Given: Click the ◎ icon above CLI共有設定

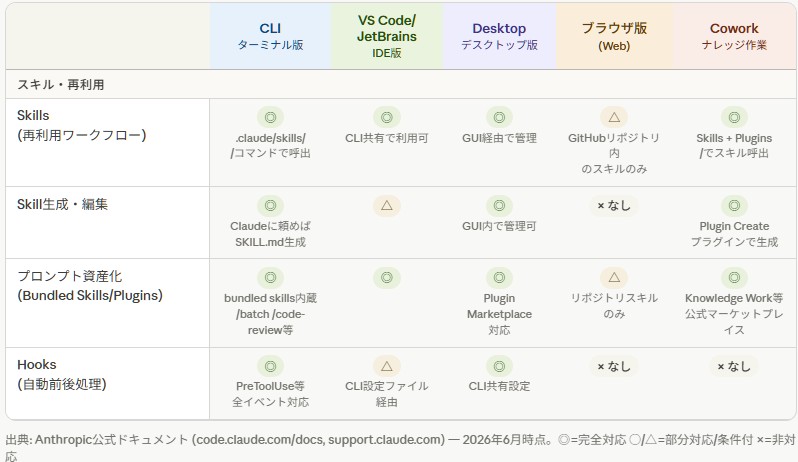Looking at the screenshot, I should tap(499, 366).
